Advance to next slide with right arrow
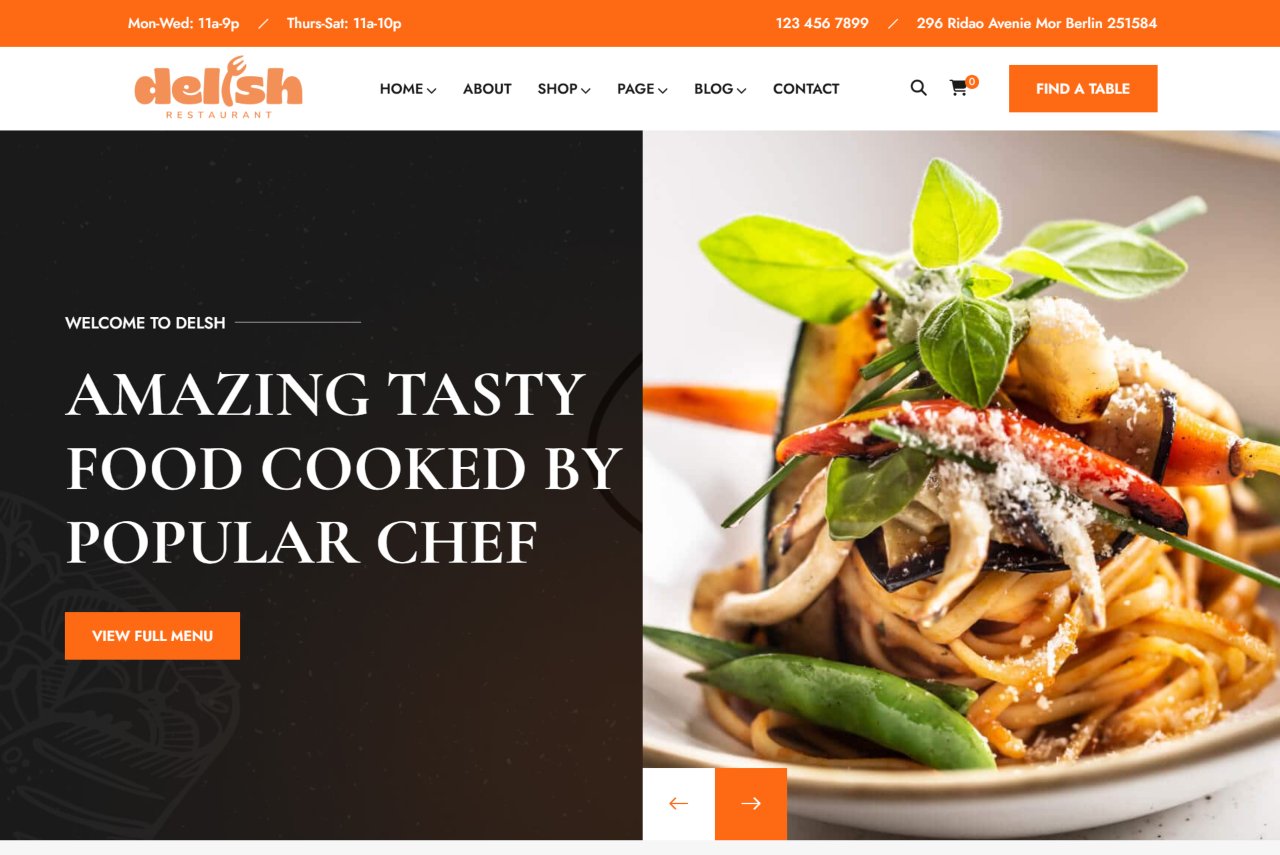The image size is (1280, 855). click(751, 804)
